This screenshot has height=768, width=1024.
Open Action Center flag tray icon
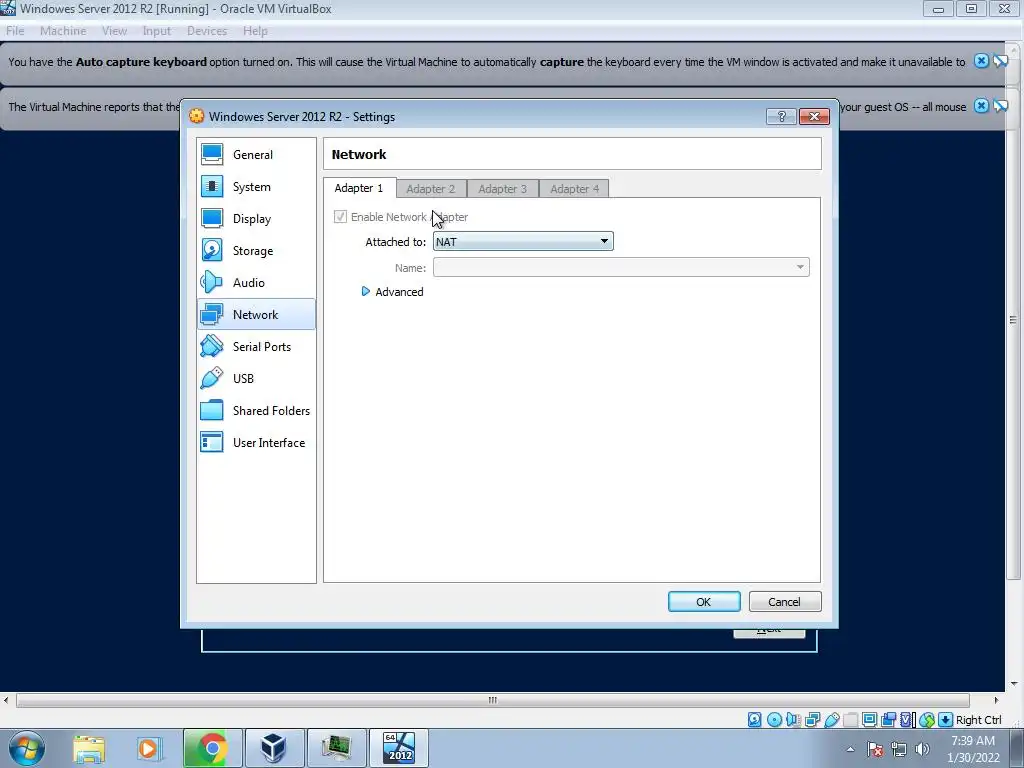875,750
